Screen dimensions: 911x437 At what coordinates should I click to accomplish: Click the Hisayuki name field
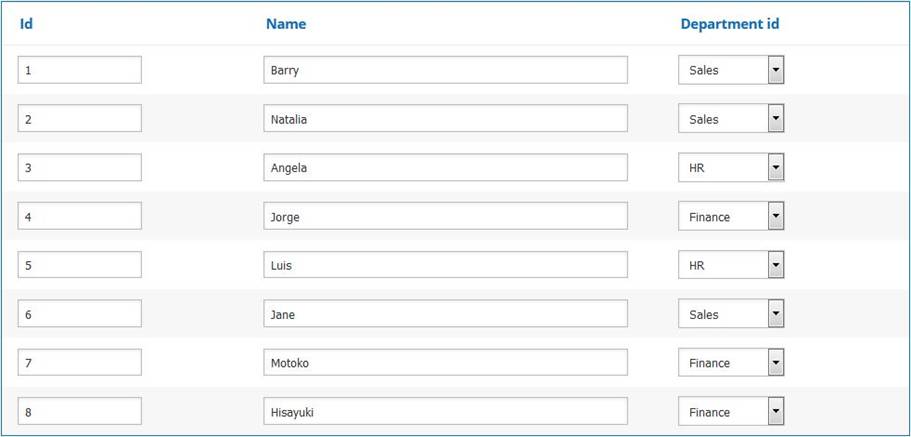point(445,411)
